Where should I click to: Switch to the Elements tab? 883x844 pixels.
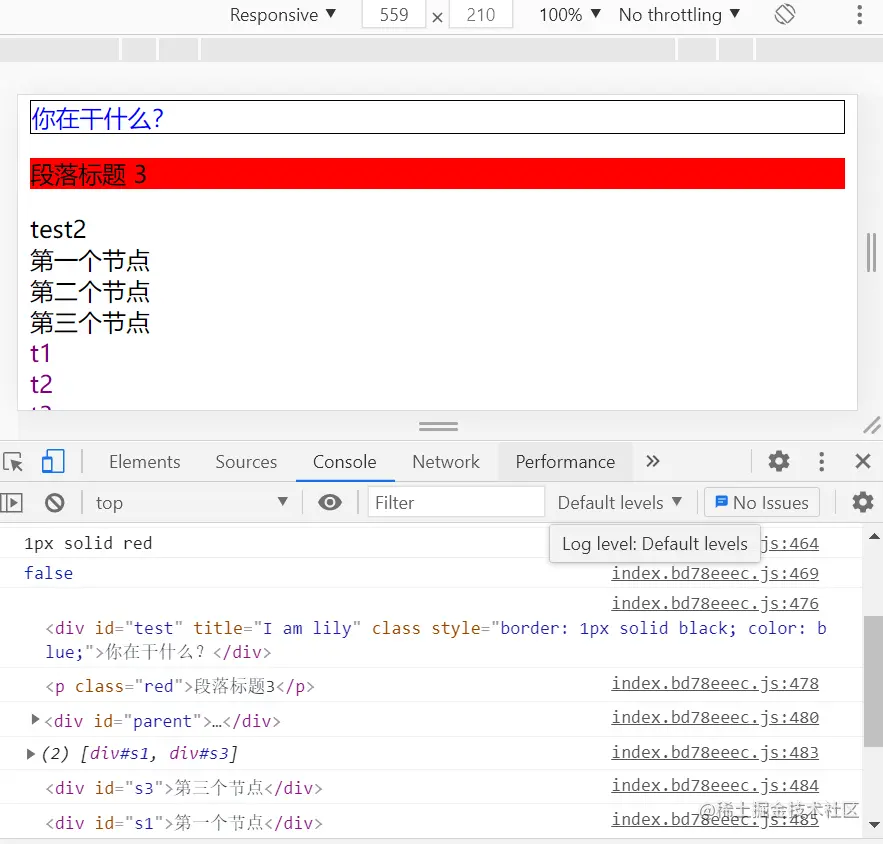click(x=145, y=462)
